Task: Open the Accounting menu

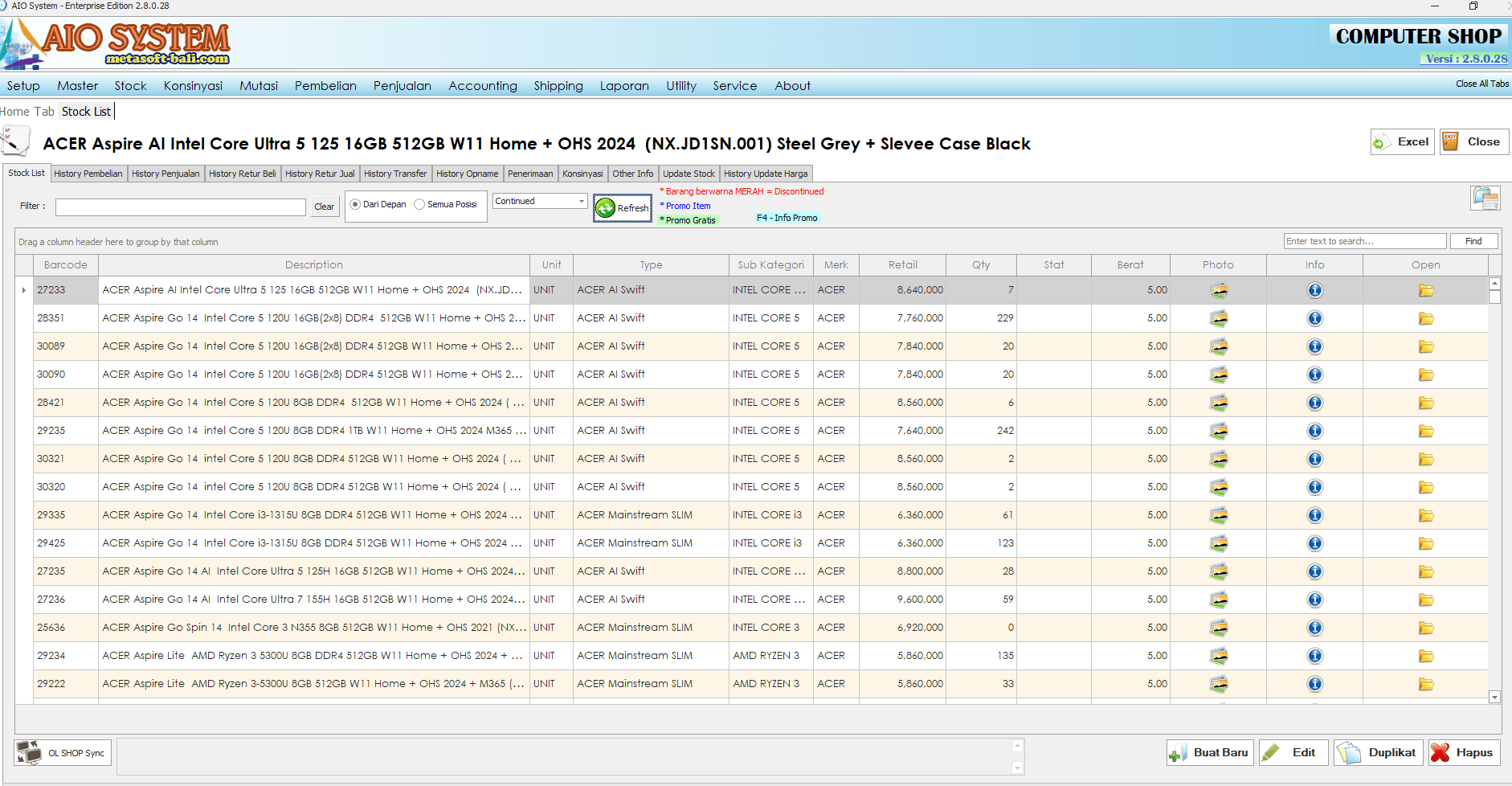Action: click(x=483, y=85)
